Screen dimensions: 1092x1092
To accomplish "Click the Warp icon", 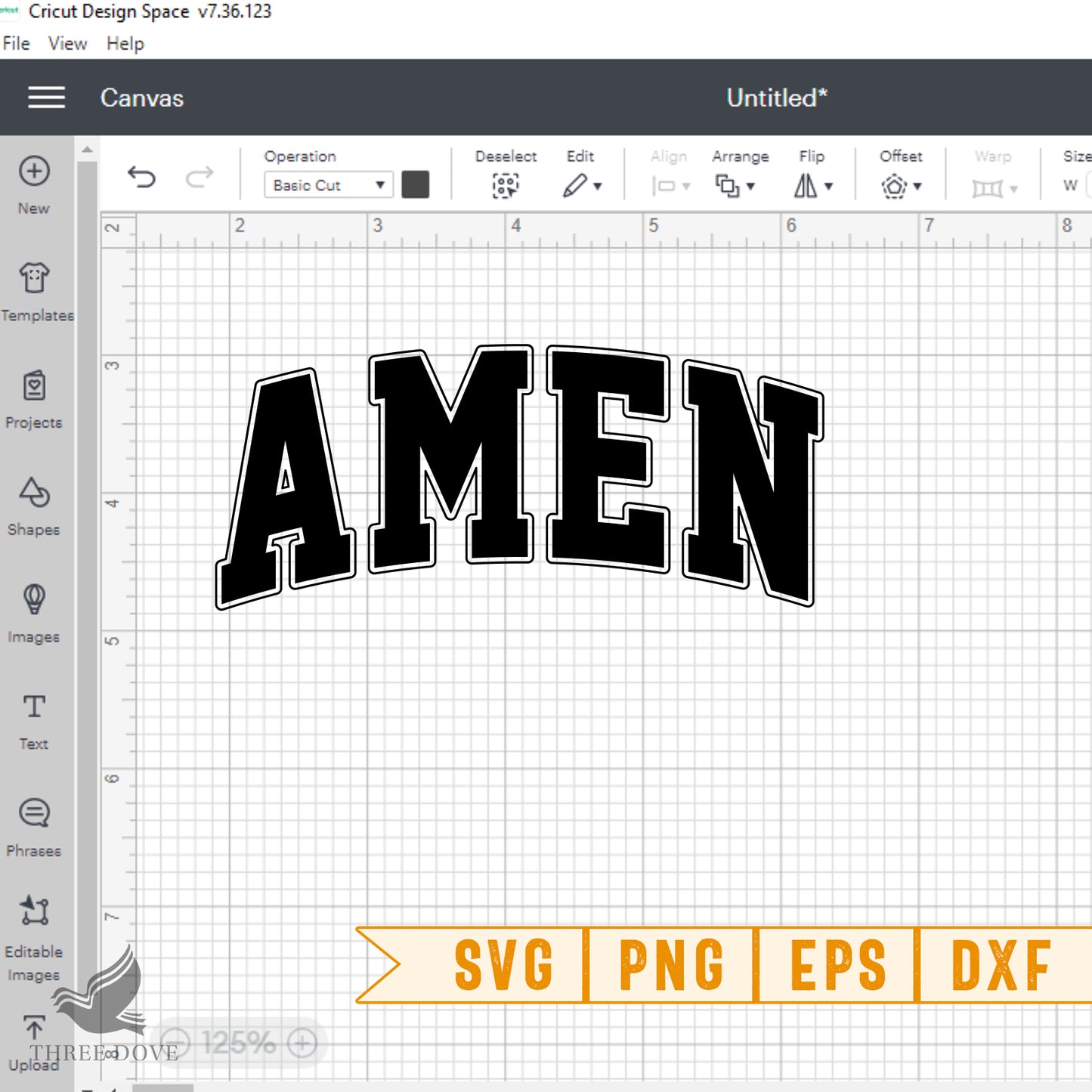I will (x=987, y=187).
